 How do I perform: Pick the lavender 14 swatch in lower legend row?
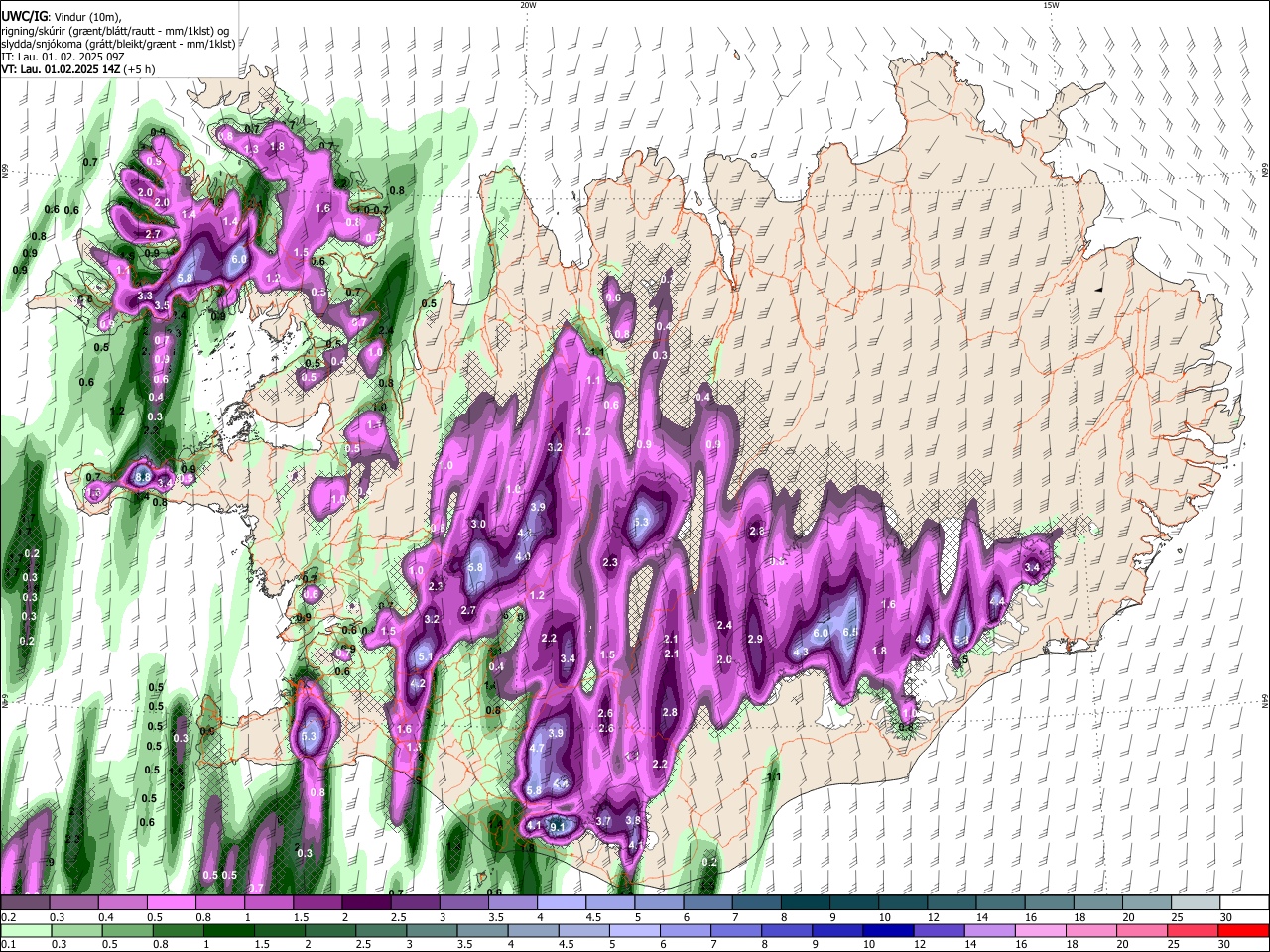click(x=990, y=930)
